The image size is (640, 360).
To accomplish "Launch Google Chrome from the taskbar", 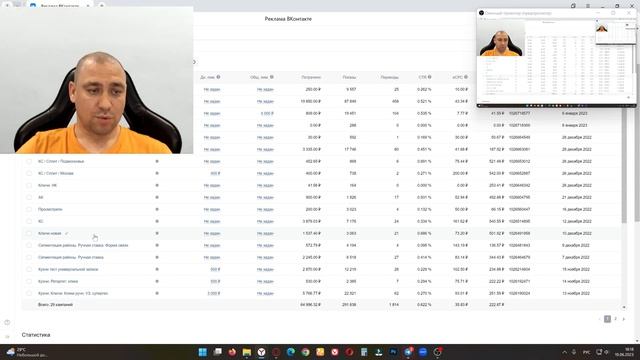I will click(305, 352).
